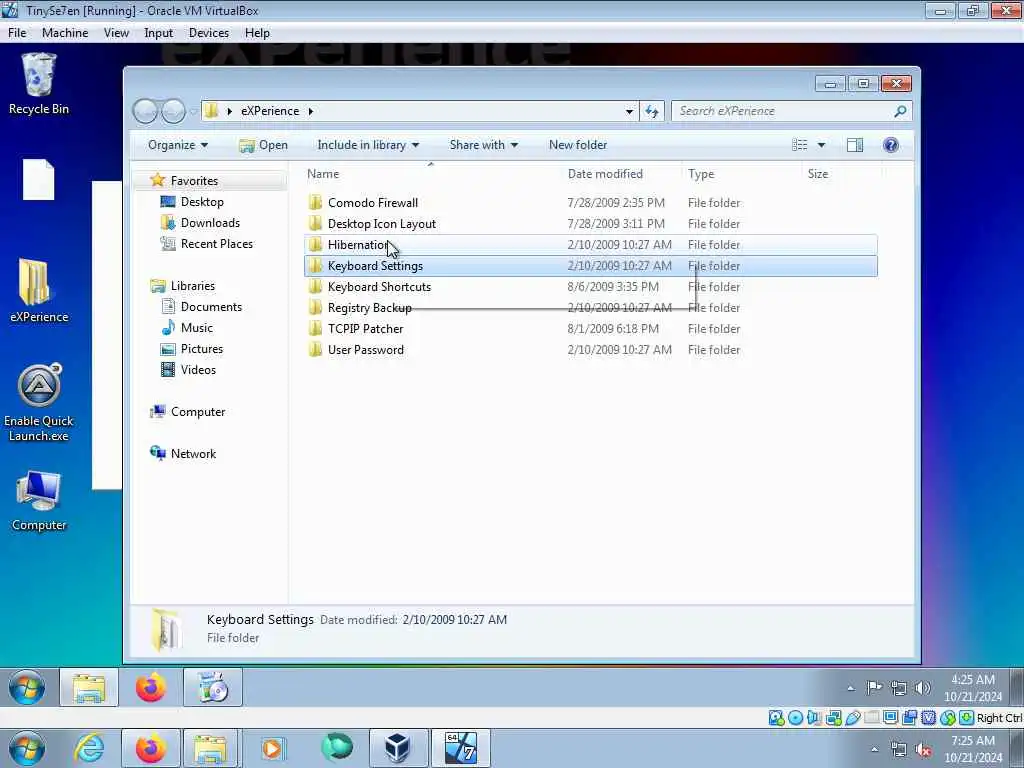Open the VirtualBox File menu
This screenshot has height=768, width=1024.
coord(17,33)
